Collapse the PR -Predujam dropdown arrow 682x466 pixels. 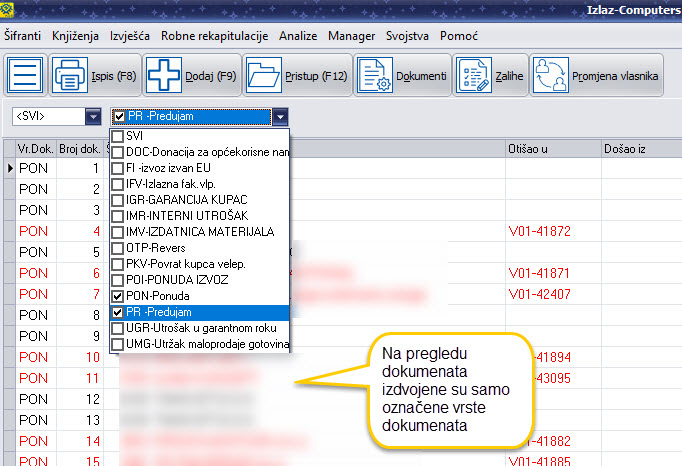coord(280,116)
